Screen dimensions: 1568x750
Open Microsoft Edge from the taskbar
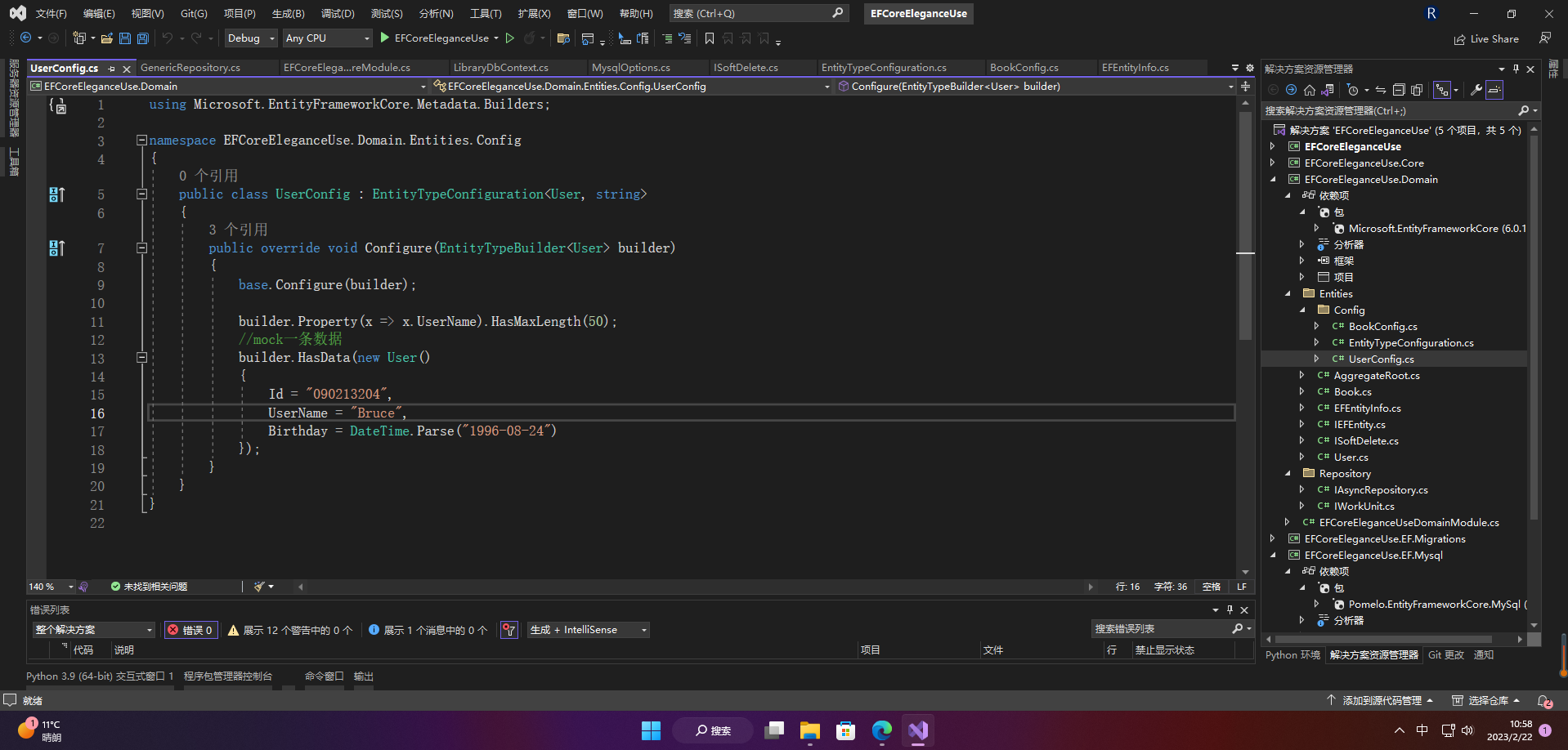(x=882, y=730)
